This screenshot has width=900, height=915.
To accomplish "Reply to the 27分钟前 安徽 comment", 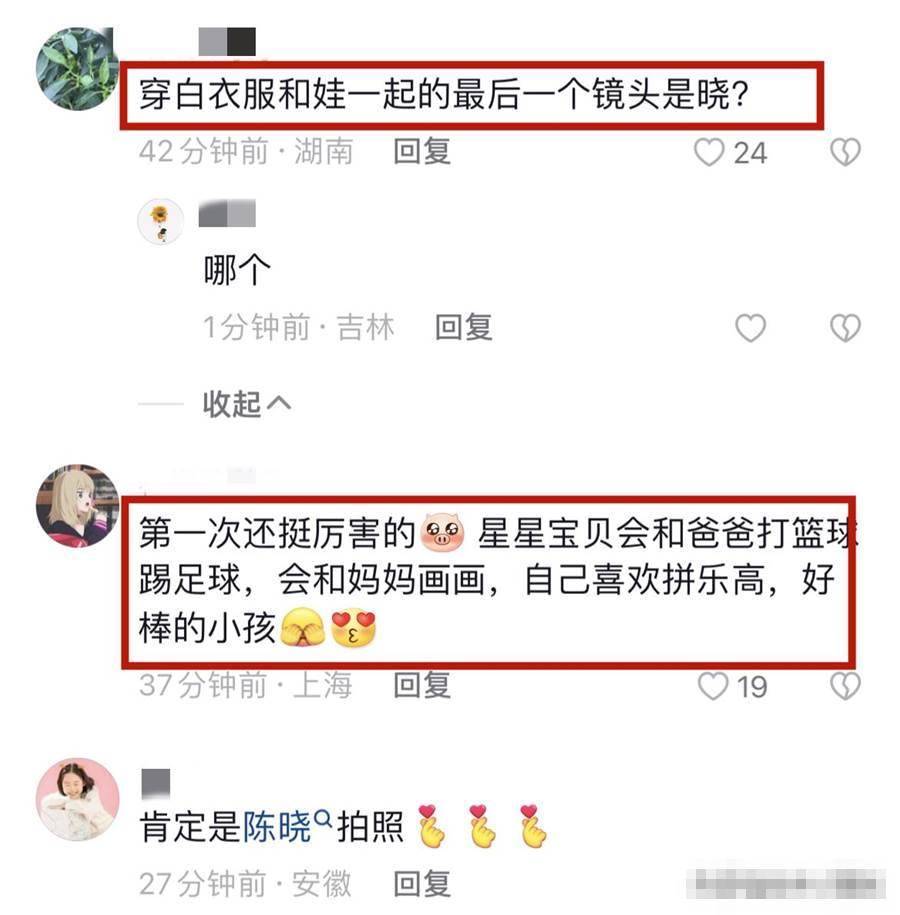I will (422, 883).
